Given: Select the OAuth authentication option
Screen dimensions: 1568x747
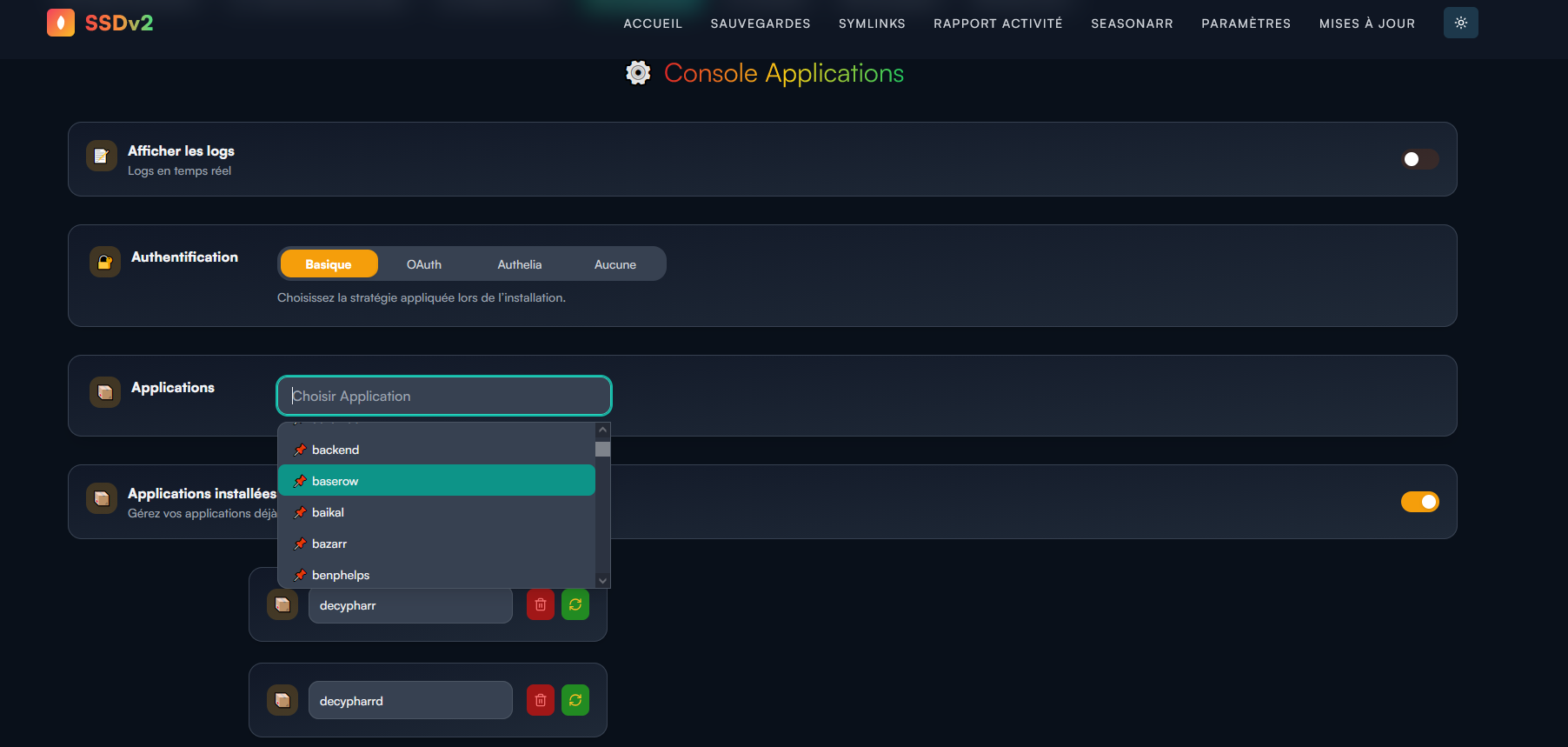Looking at the screenshot, I should tap(424, 264).
